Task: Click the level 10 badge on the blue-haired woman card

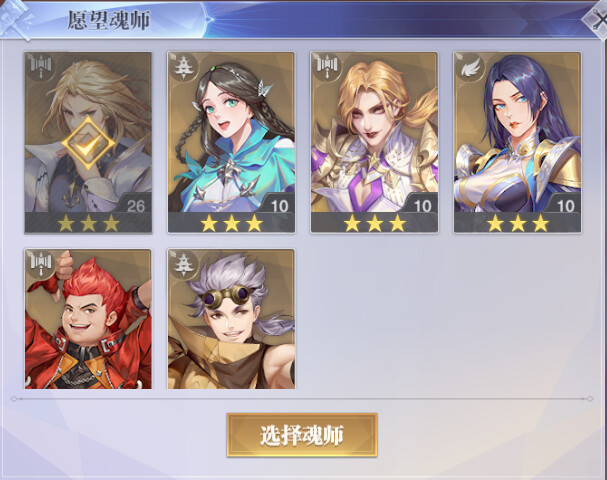Action: (x=565, y=205)
